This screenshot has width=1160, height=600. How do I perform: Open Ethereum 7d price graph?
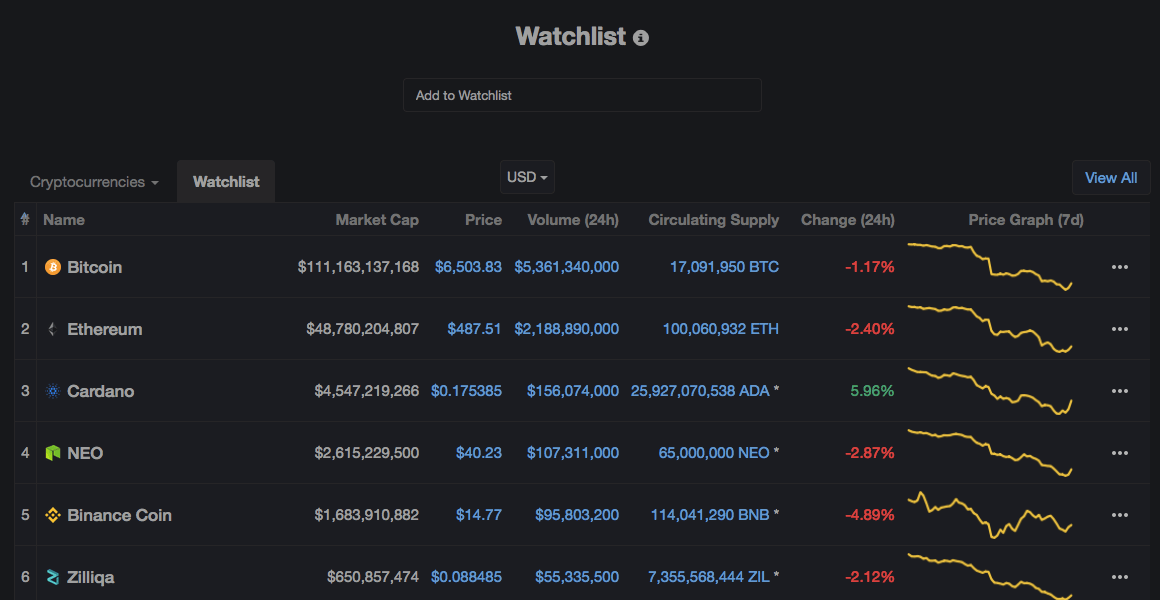pos(990,328)
